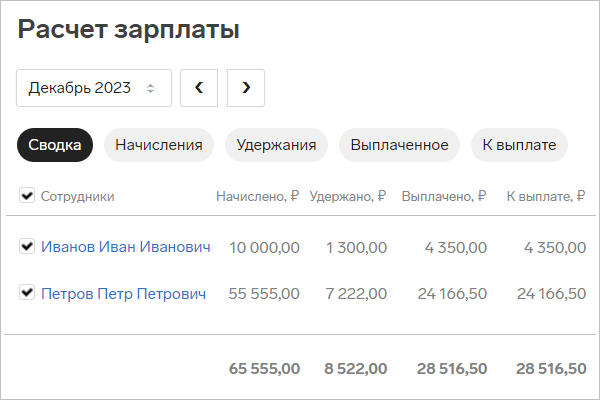Select the Сводка tab
Screen dimensions: 600x400
(x=55, y=145)
